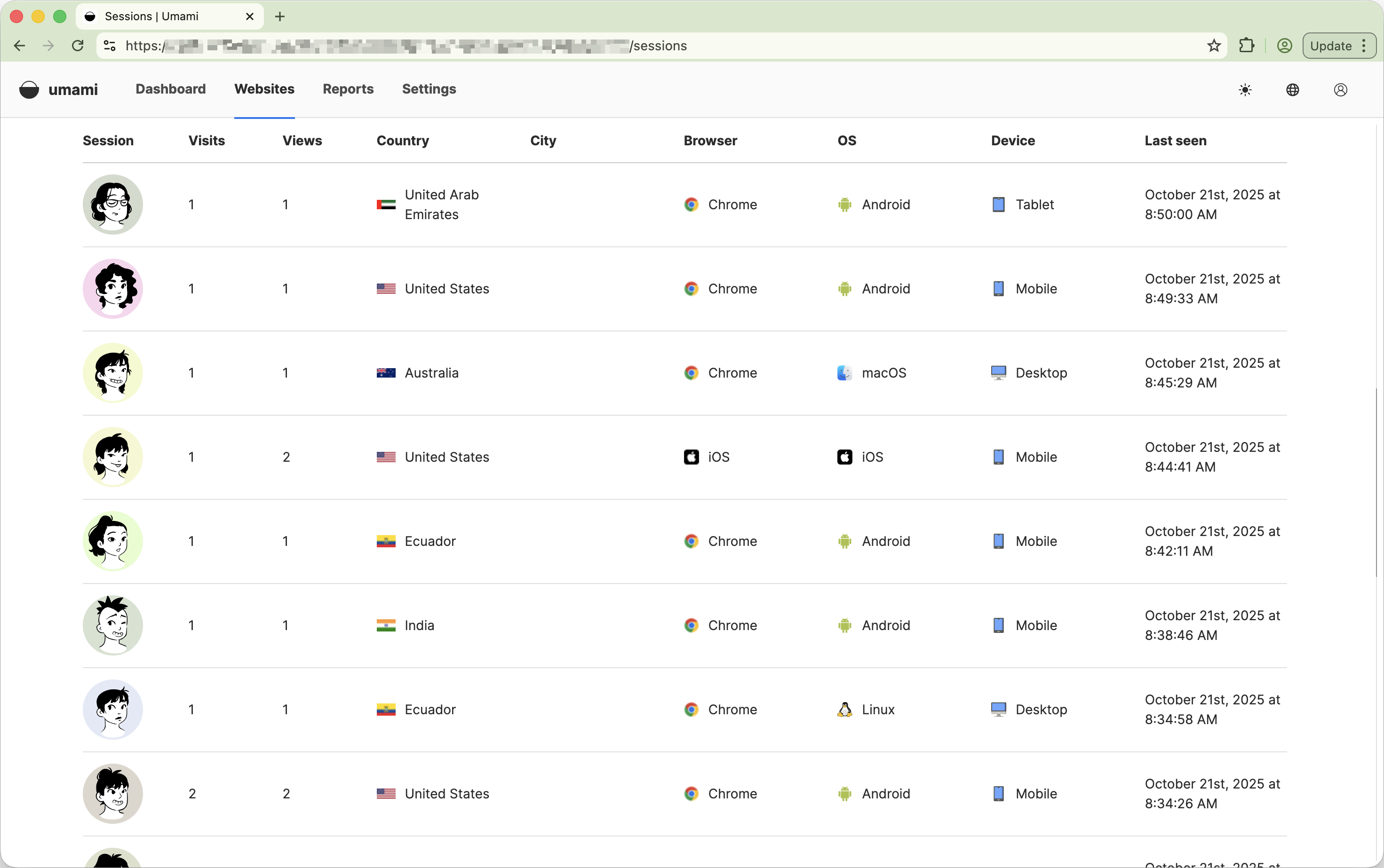Open the United Arab Emirates session avatar
This screenshot has height=868, width=1384.
click(x=113, y=205)
